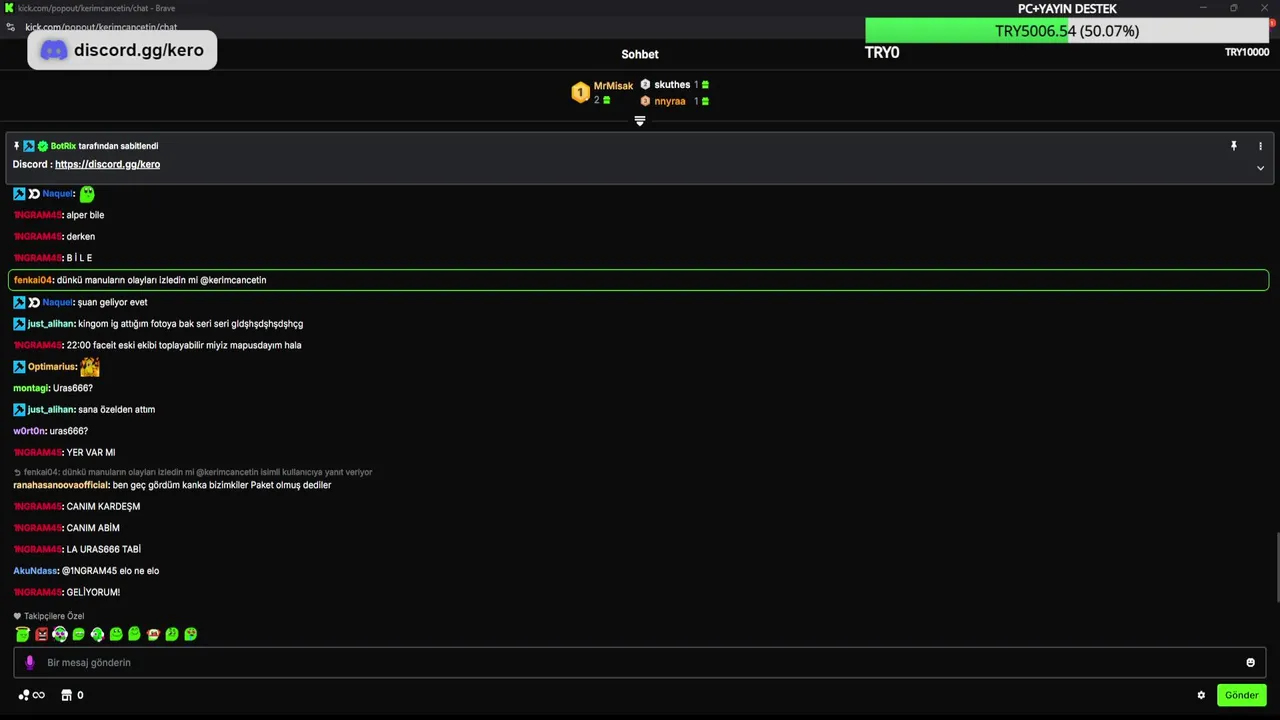Open the discord.gg/kero link in pinned message
Screen dimensions: 1280x720
pyautogui.click(x=107, y=164)
